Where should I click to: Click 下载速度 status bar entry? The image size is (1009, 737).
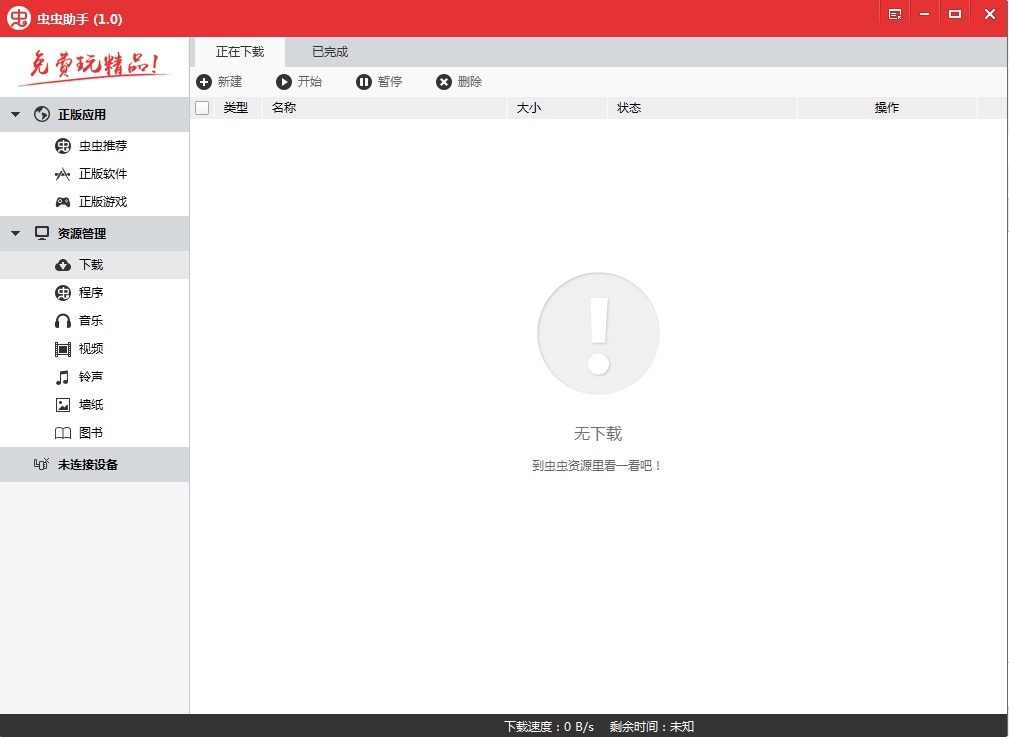pyautogui.click(x=549, y=727)
